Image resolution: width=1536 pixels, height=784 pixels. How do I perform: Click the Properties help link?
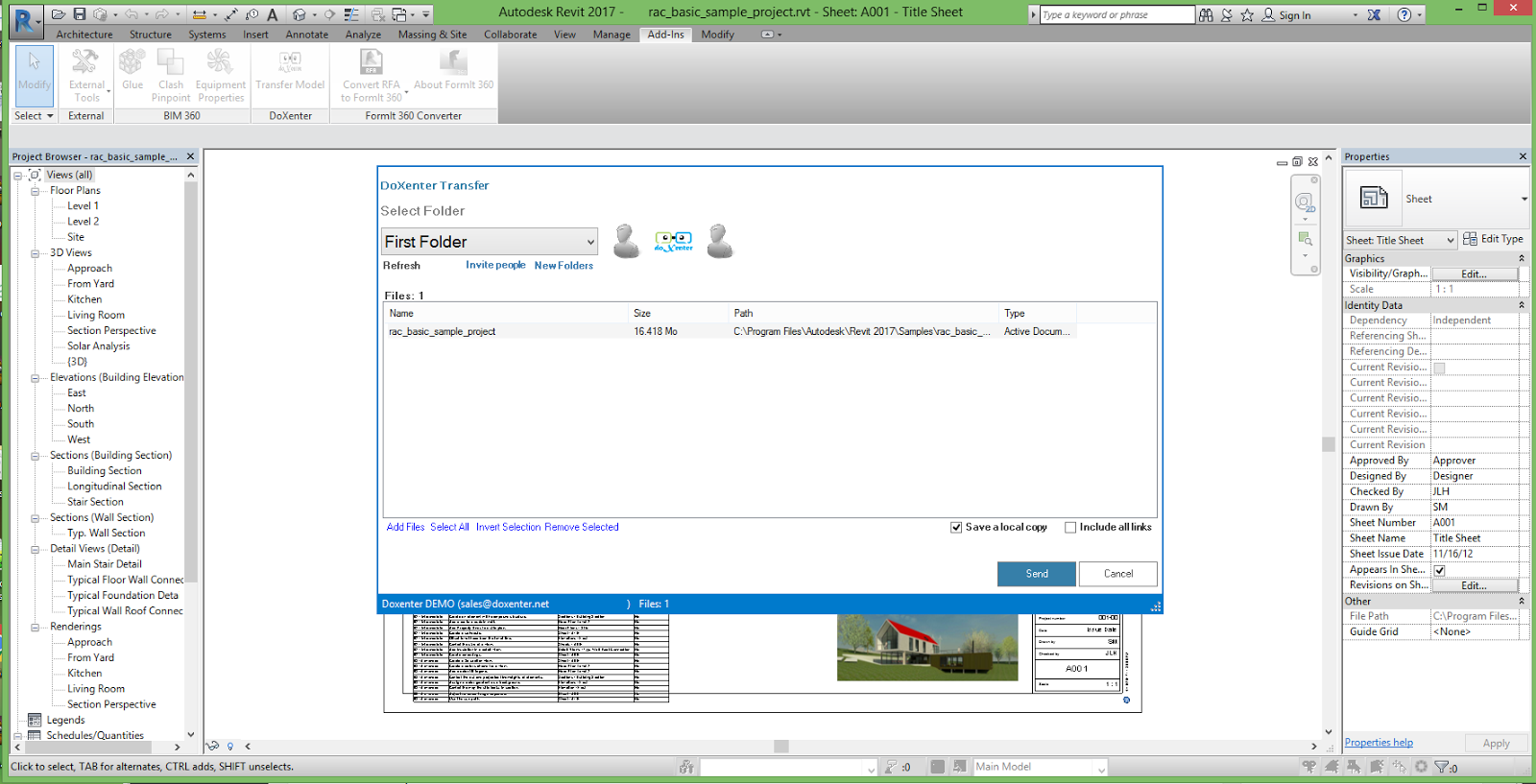pyautogui.click(x=1379, y=743)
